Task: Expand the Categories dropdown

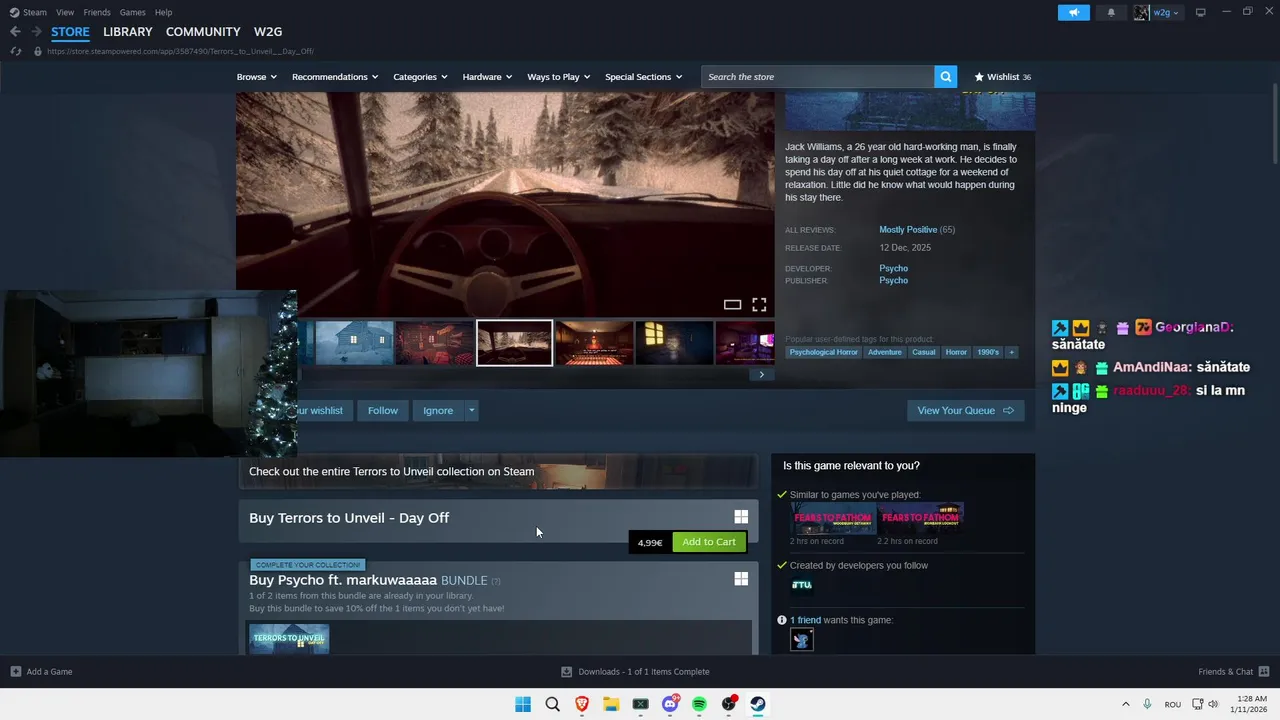Action: tap(420, 77)
